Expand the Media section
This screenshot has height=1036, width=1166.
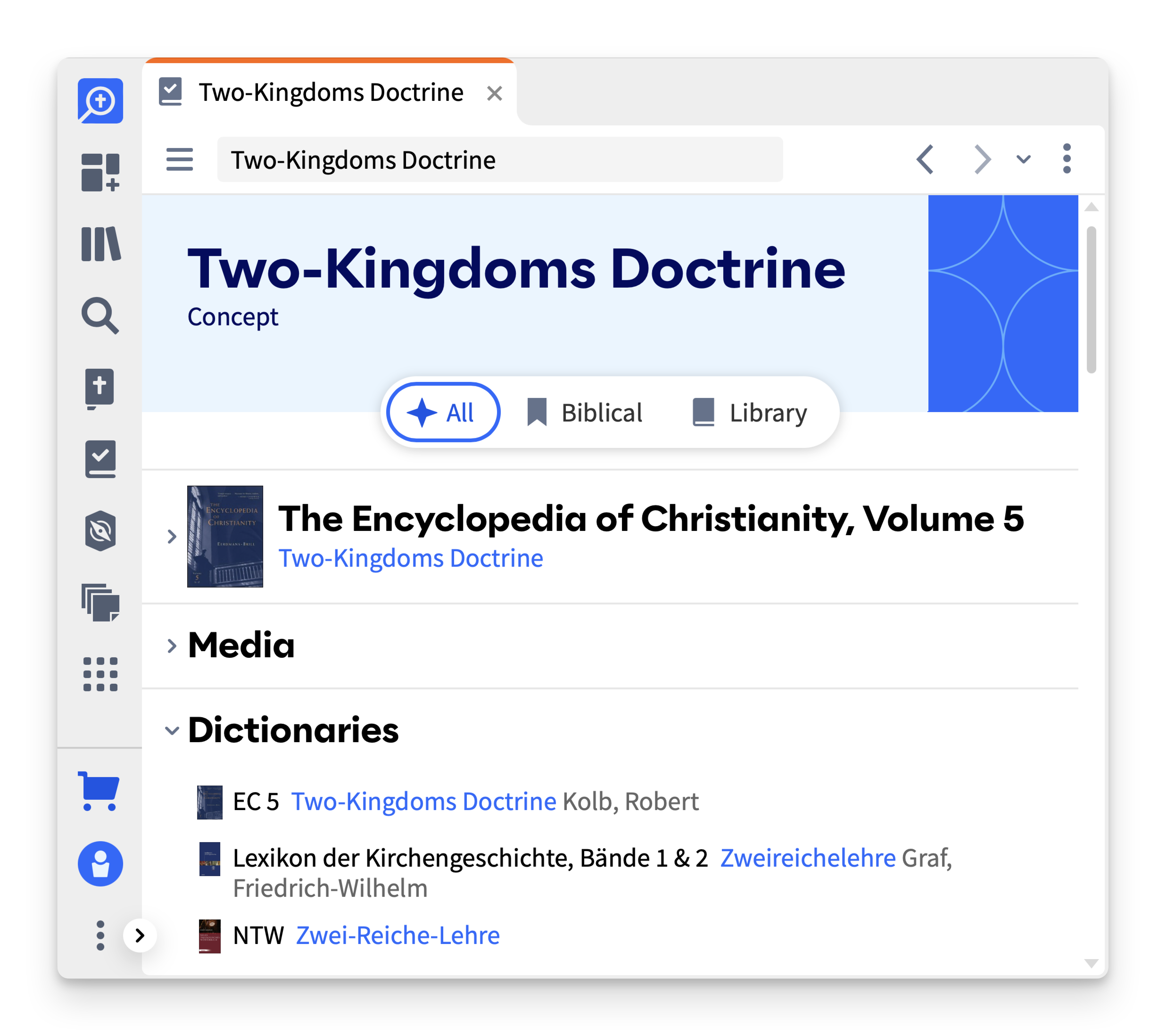click(172, 645)
